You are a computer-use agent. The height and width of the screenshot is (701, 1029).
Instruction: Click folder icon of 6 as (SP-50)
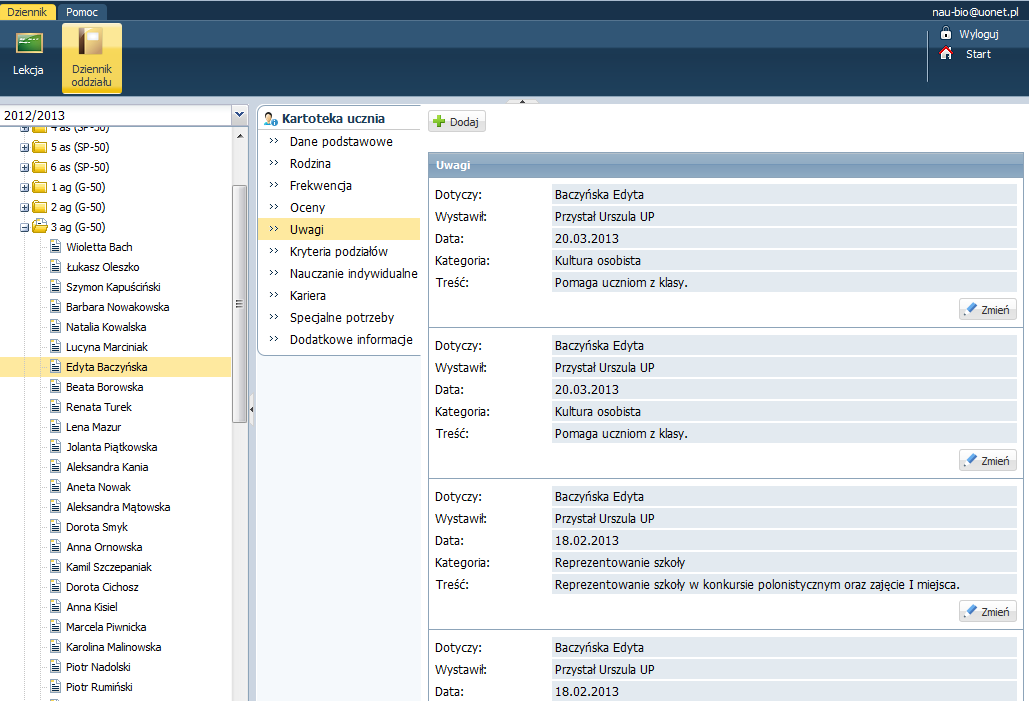[x=39, y=167]
